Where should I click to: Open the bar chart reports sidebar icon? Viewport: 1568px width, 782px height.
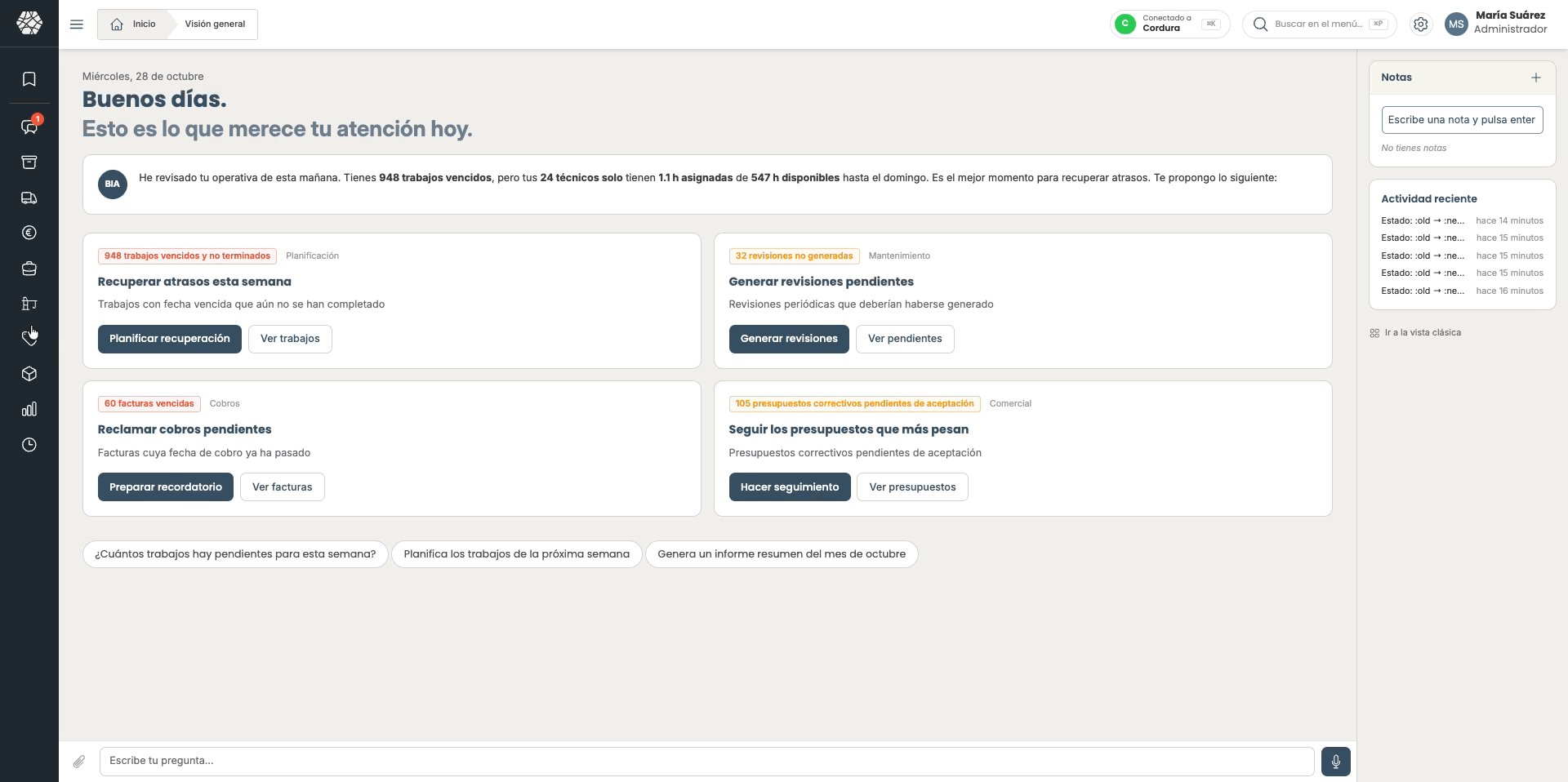point(29,409)
